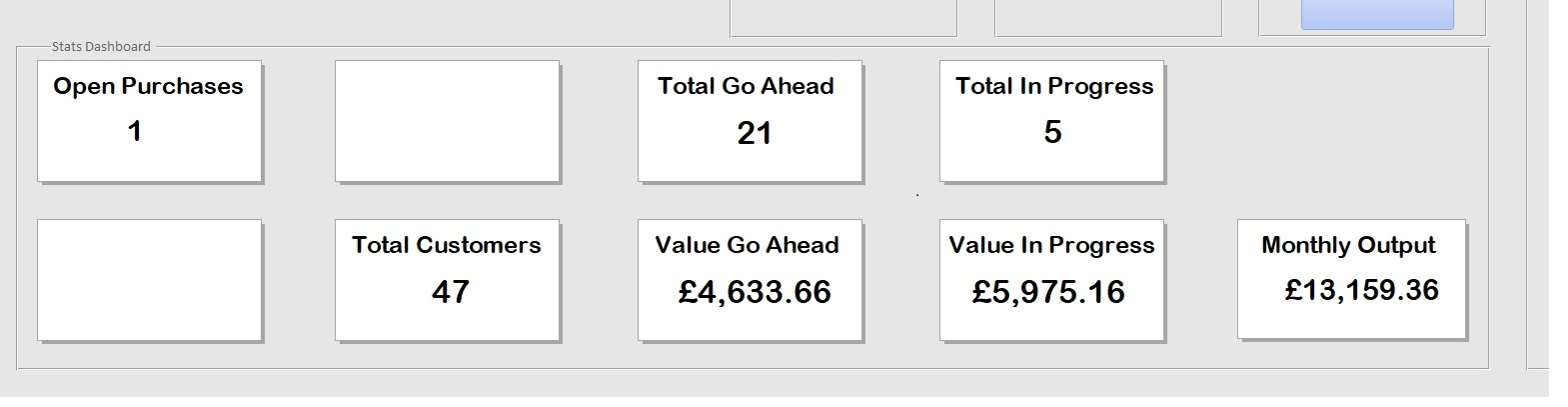
Task: Select the Total Customers value 47
Action: 450,292
